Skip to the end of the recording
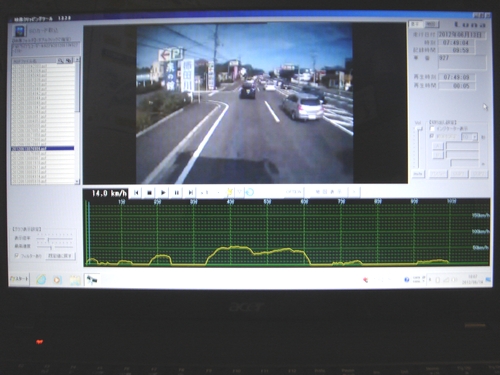The width and height of the screenshot is (500, 375). 190,193
